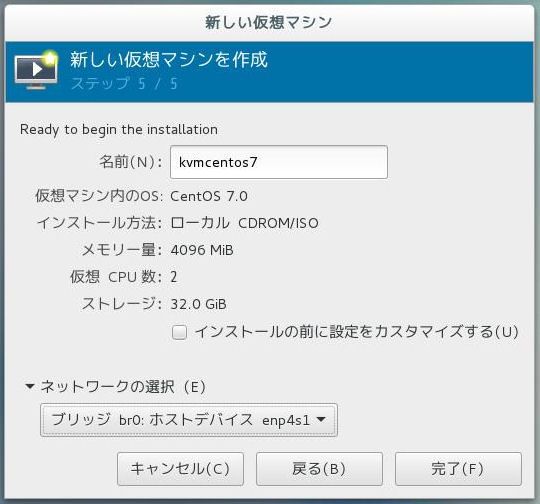This screenshot has width=540, height=504.
Task: Click the 新しい仮想マシンを作成 header text
Action: click(169, 59)
